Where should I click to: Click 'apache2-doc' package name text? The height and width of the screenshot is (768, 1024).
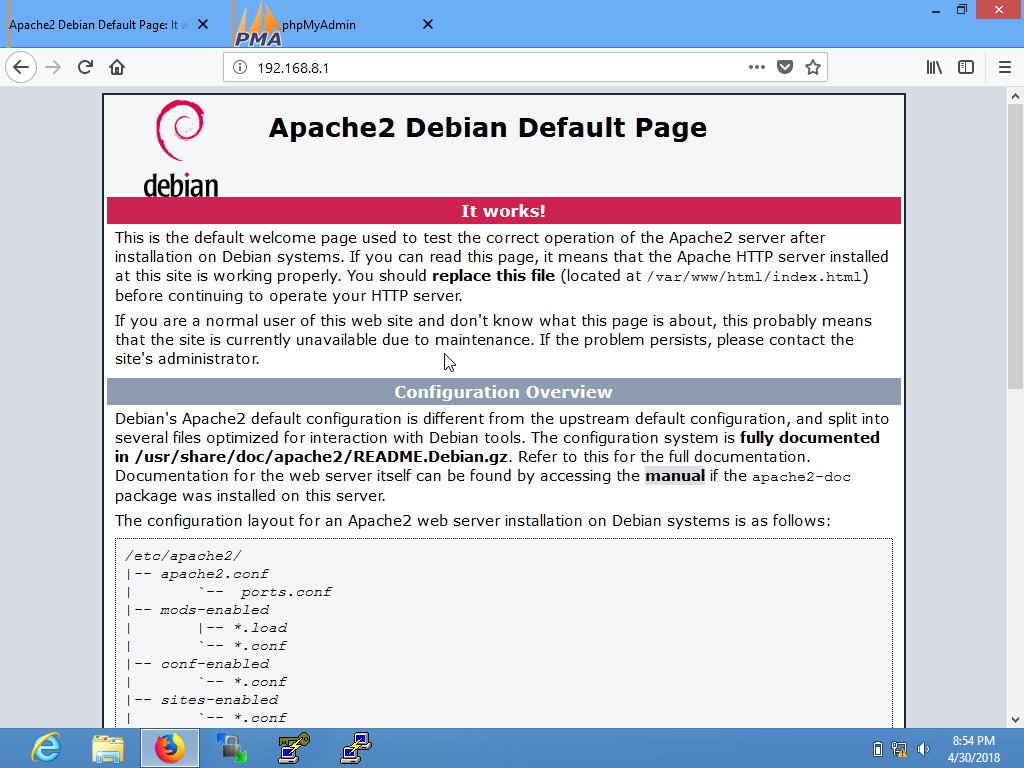coord(801,477)
